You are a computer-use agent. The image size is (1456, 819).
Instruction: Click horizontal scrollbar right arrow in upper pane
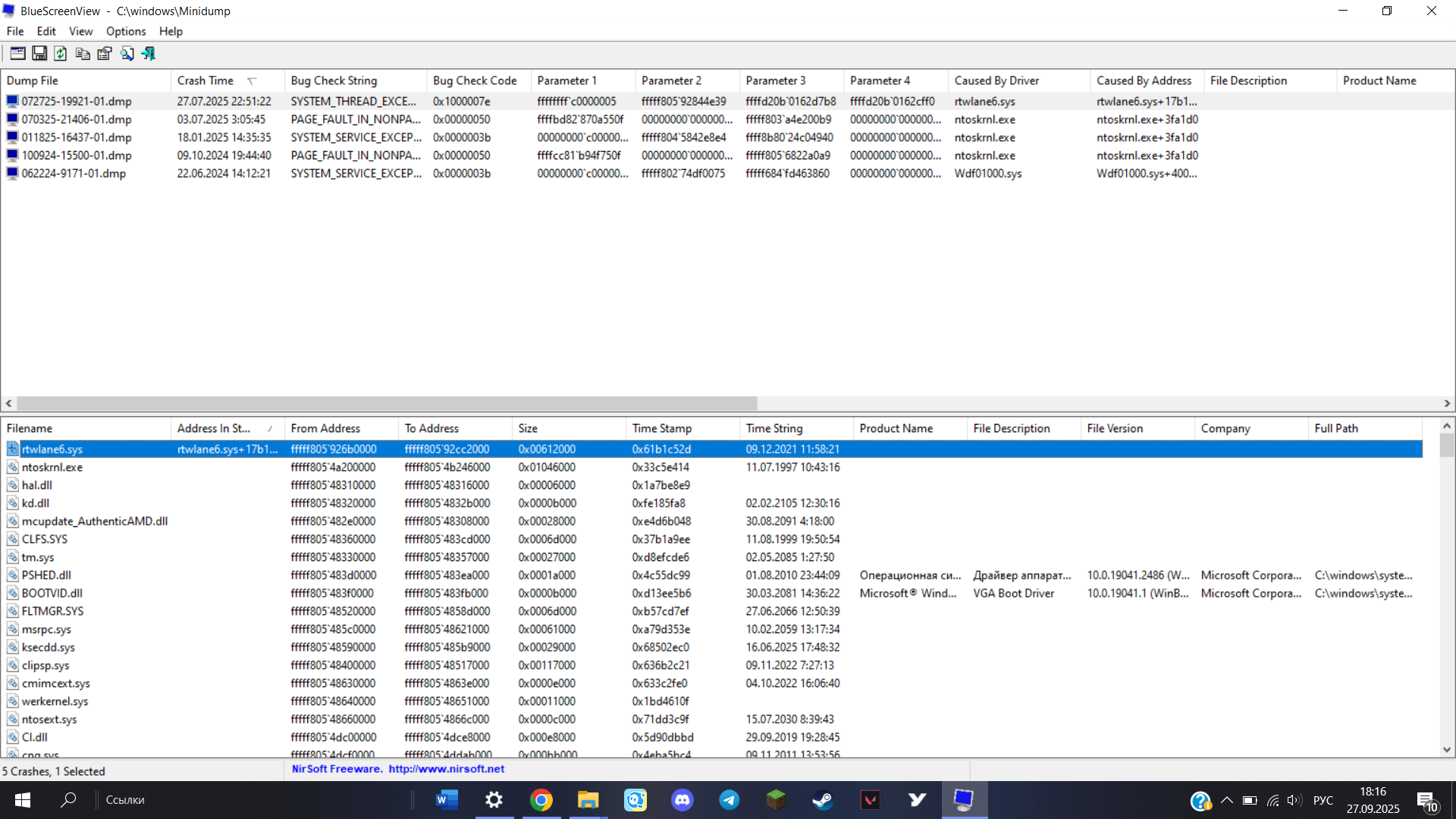tap(1447, 403)
